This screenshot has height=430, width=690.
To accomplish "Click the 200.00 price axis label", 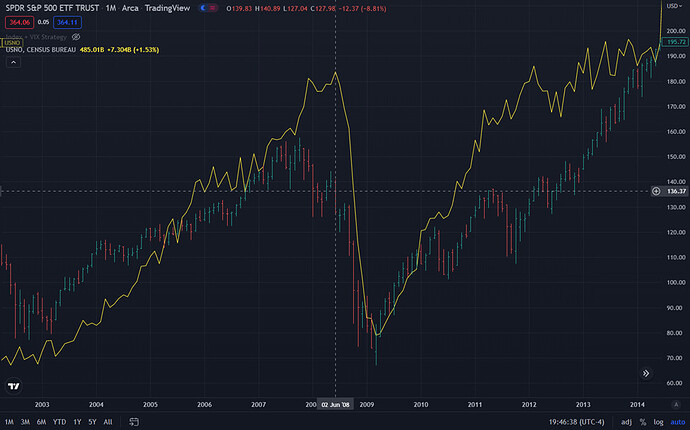I will coord(676,31).
